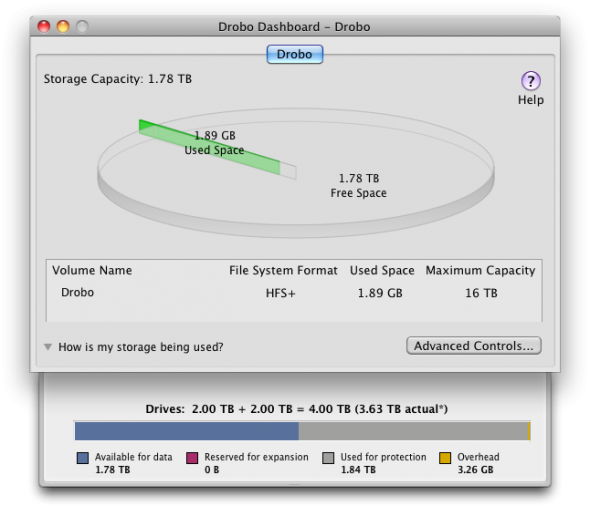This screenshot has height=506, width=590.
Task: Click the '0 B' reserved for expansion value
Action: point(212,470)
